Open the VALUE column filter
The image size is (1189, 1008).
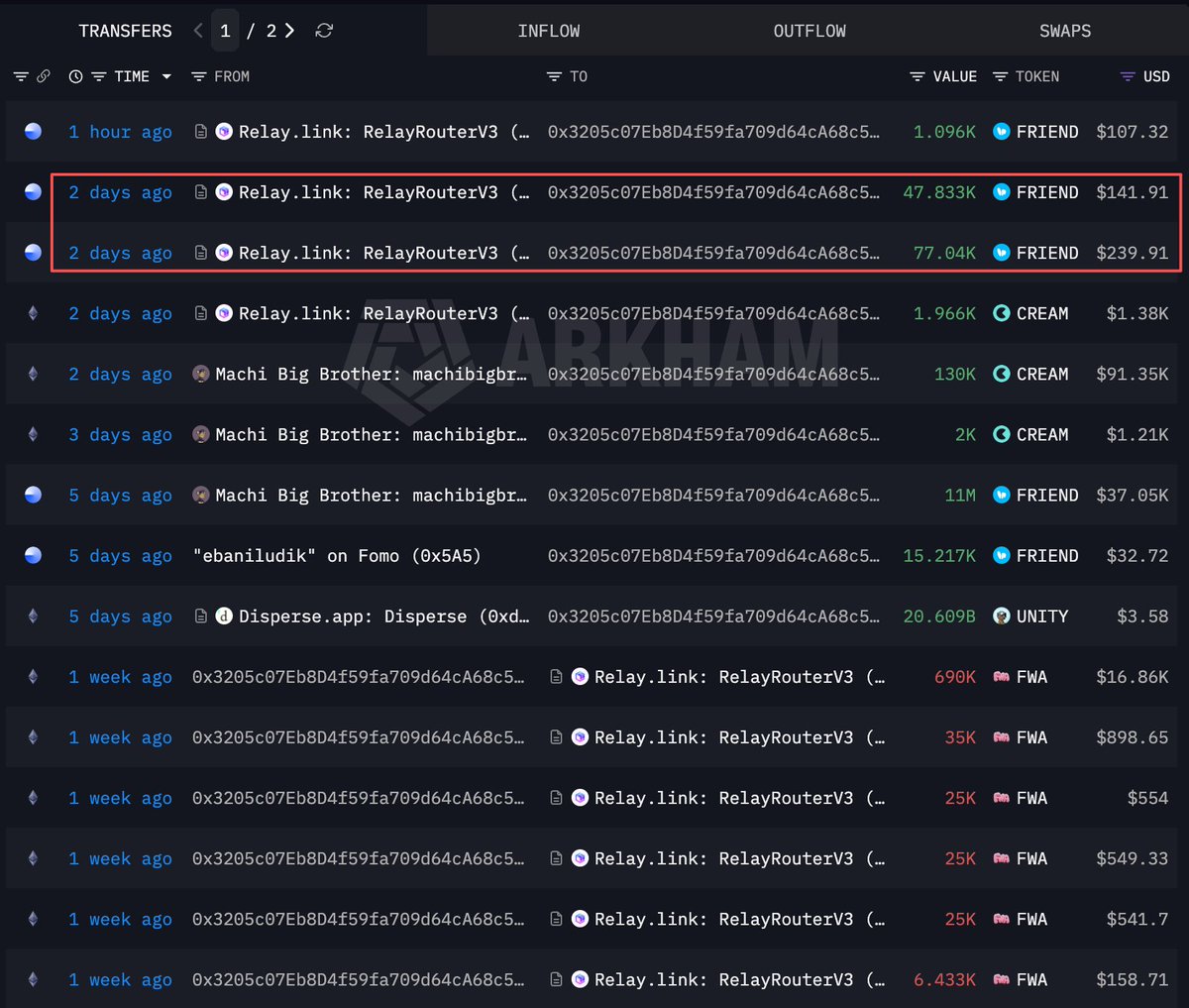point(918,76)
